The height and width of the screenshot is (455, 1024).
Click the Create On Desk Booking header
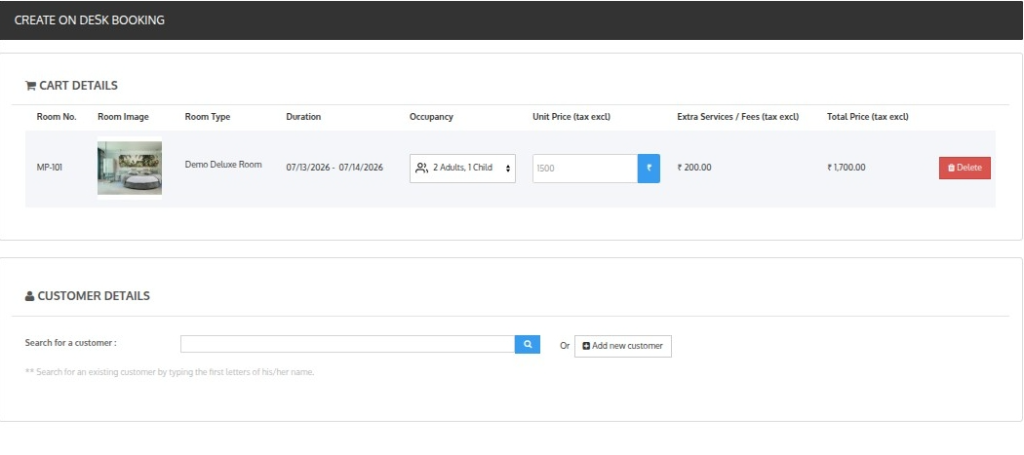(x=89, y=20)
